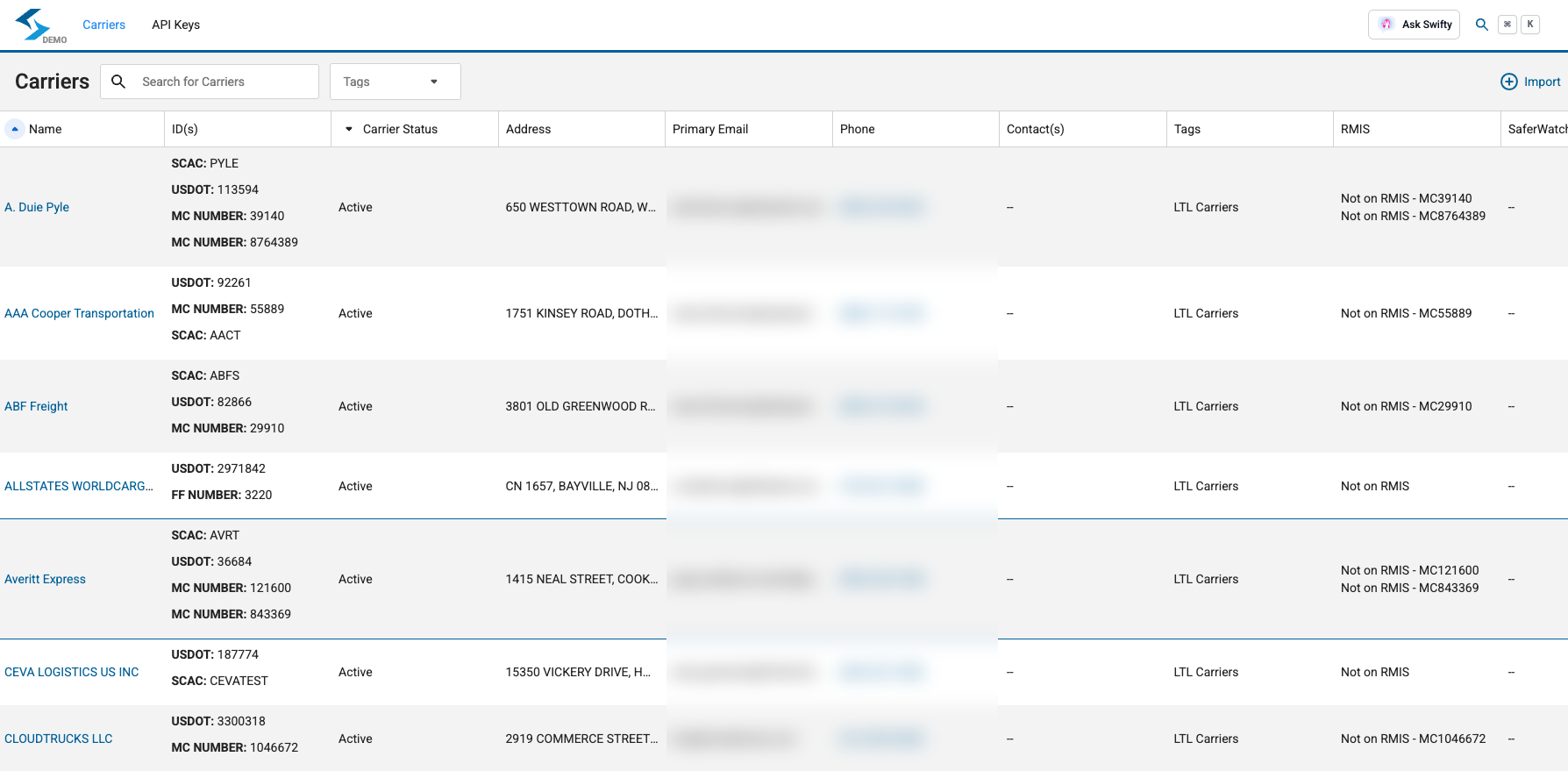Open the A. Duie Pyle carrier
Image resolution: width=1568 pixels, height=771 pixels.
coord(37,207)
